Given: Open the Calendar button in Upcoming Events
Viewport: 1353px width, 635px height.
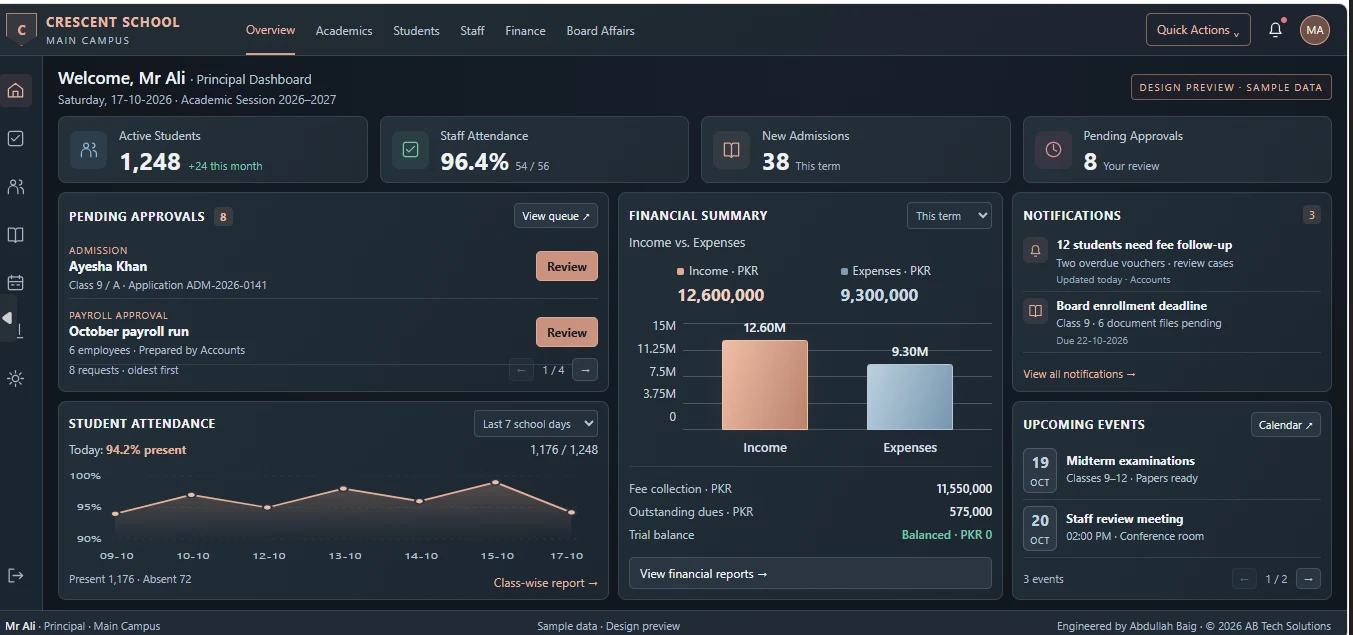Looking at the screenshot, I should [x=1286, y=425].
